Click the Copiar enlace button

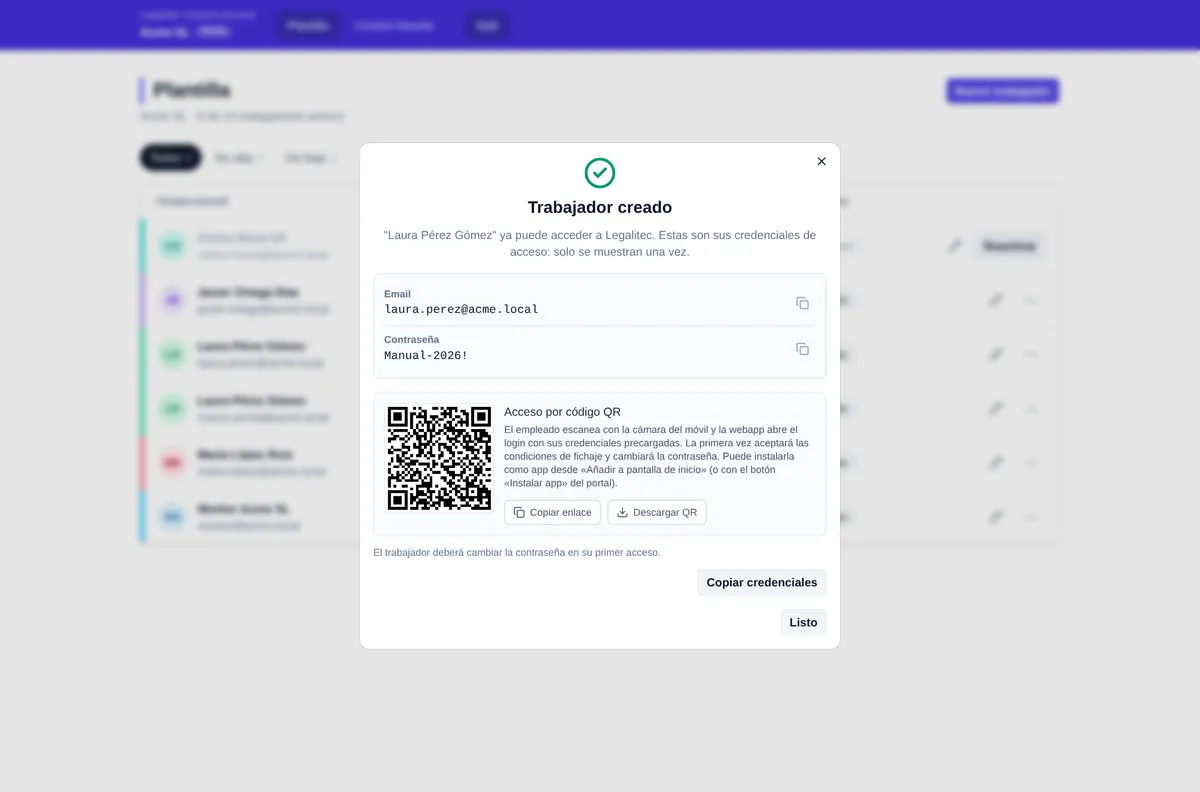point(552,512)
